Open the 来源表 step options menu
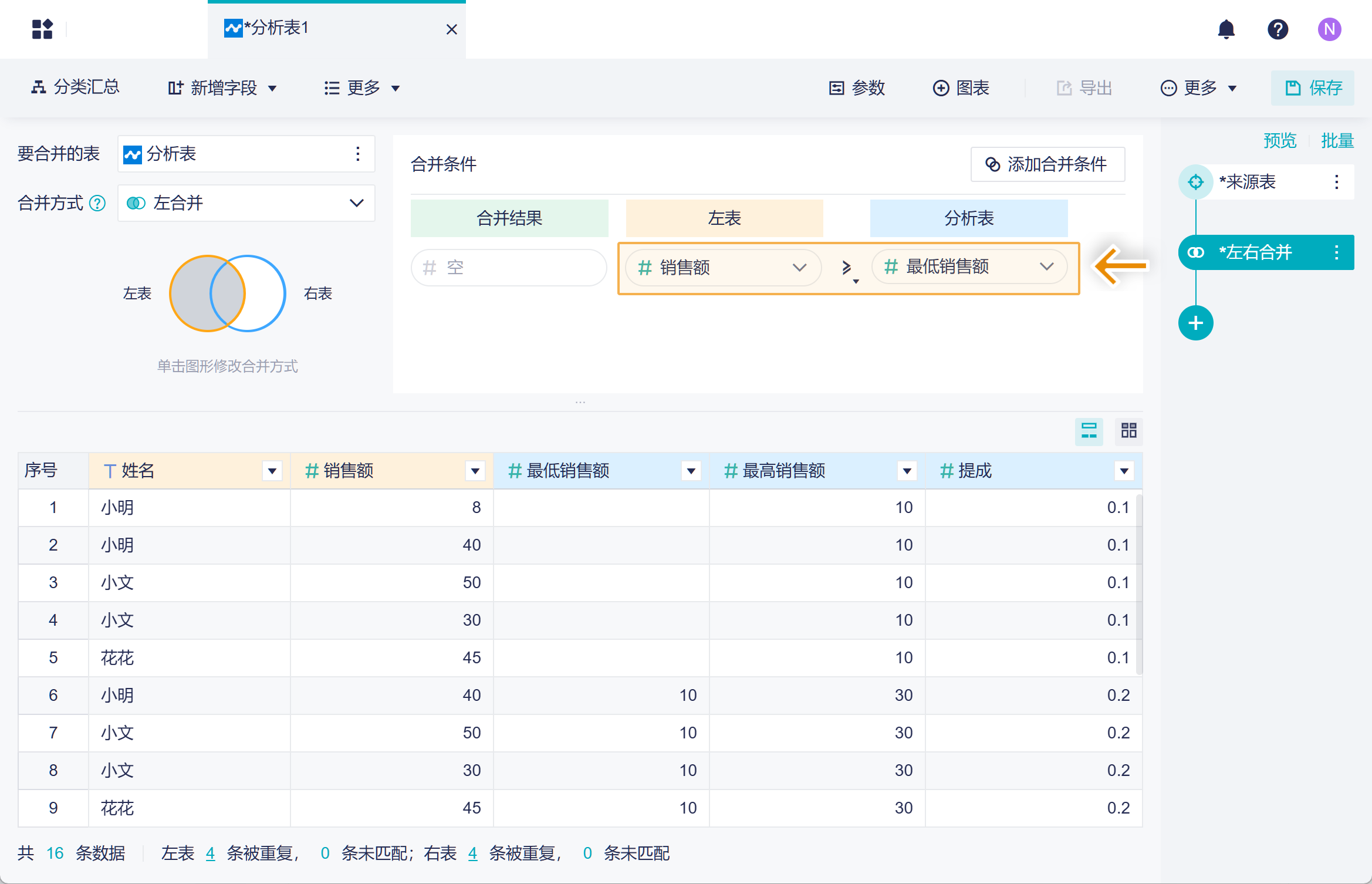The height and width of the screenshot is (884, 1372). 1336,182
